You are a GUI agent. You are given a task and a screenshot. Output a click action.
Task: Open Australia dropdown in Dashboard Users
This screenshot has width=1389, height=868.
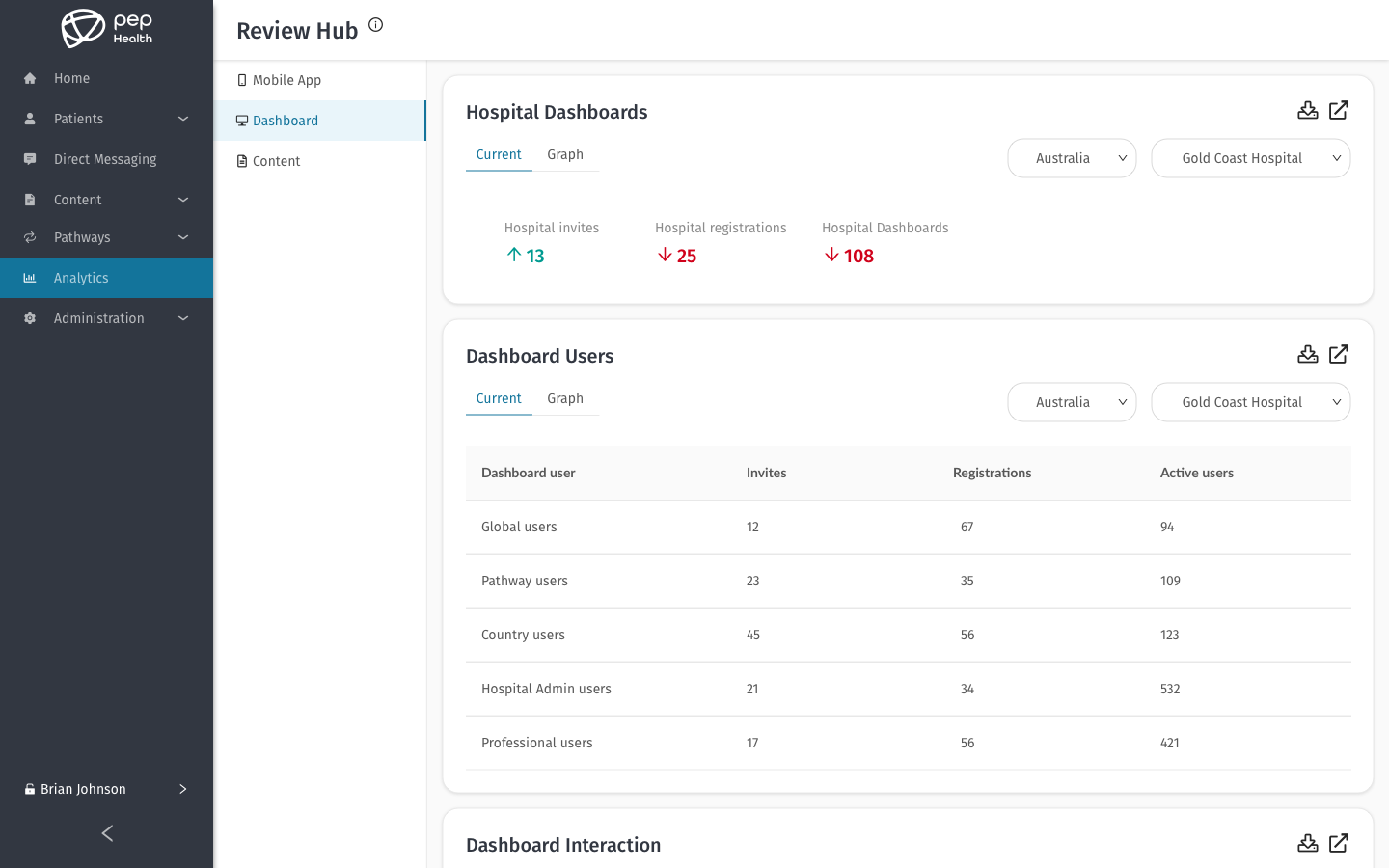point(1072,402)
